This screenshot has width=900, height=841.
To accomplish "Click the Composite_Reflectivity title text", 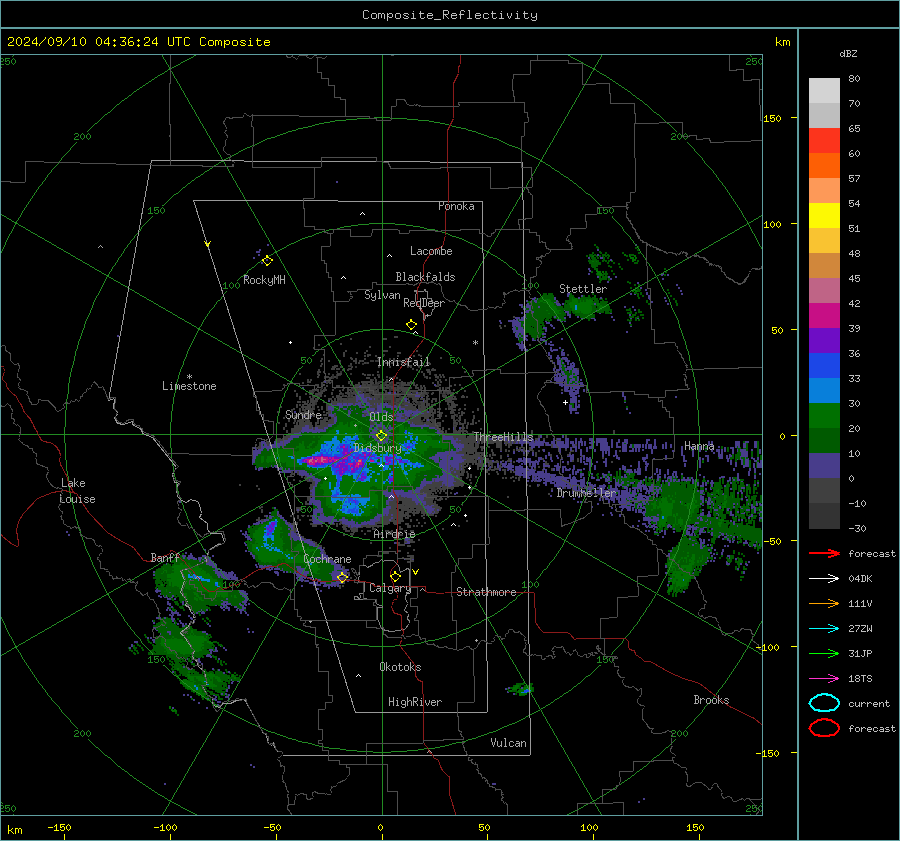I will (450, 15).
